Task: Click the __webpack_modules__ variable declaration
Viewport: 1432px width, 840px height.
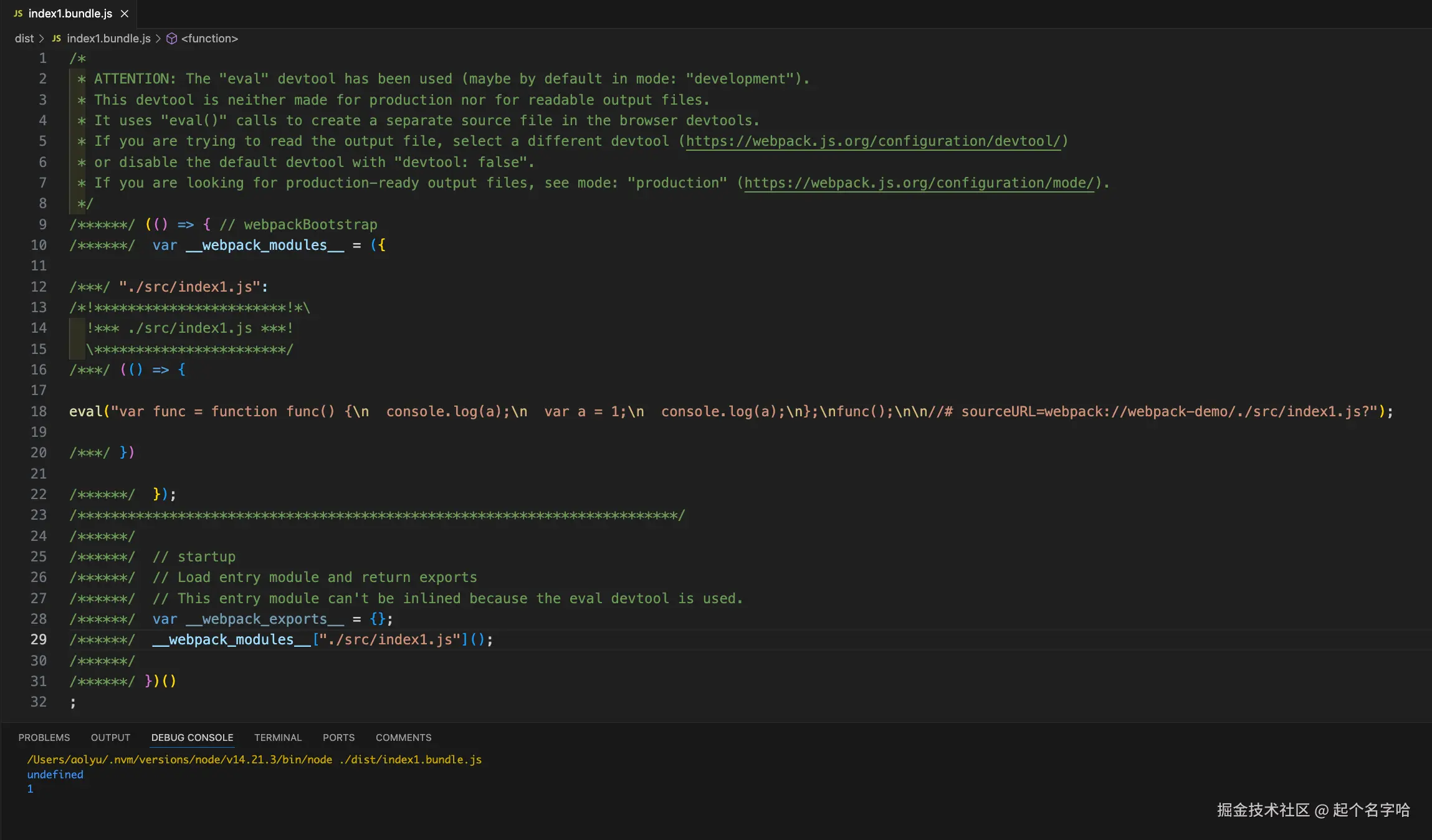Action: pyautogui.click(x=265, y=246)
